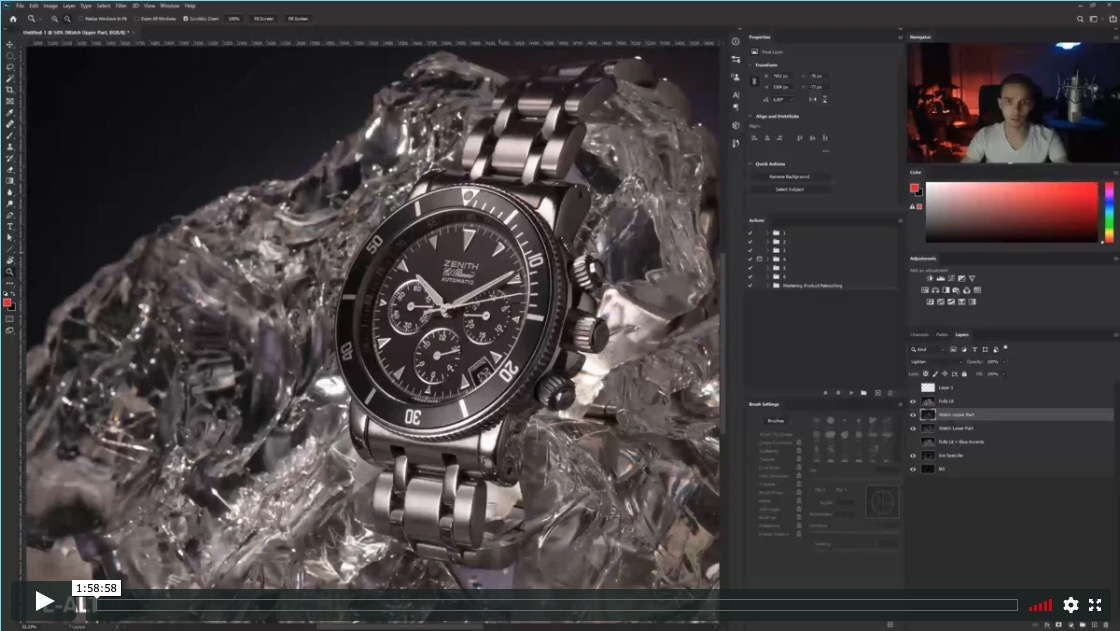Expand Mastering Product Retouching action set
This screenshot has width=1120, height=631.
768,285
